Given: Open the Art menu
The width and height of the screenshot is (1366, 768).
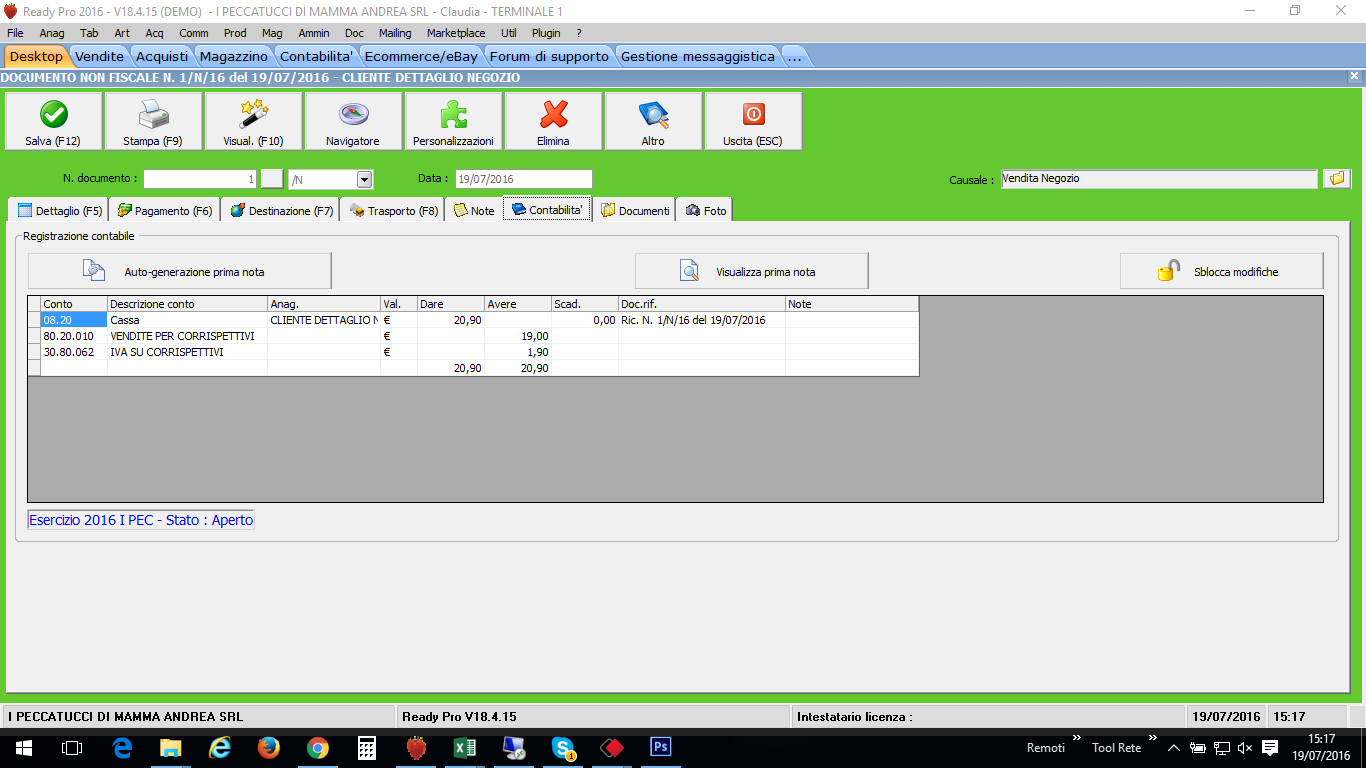Looking at the screenshot, I should coord(122,33).
